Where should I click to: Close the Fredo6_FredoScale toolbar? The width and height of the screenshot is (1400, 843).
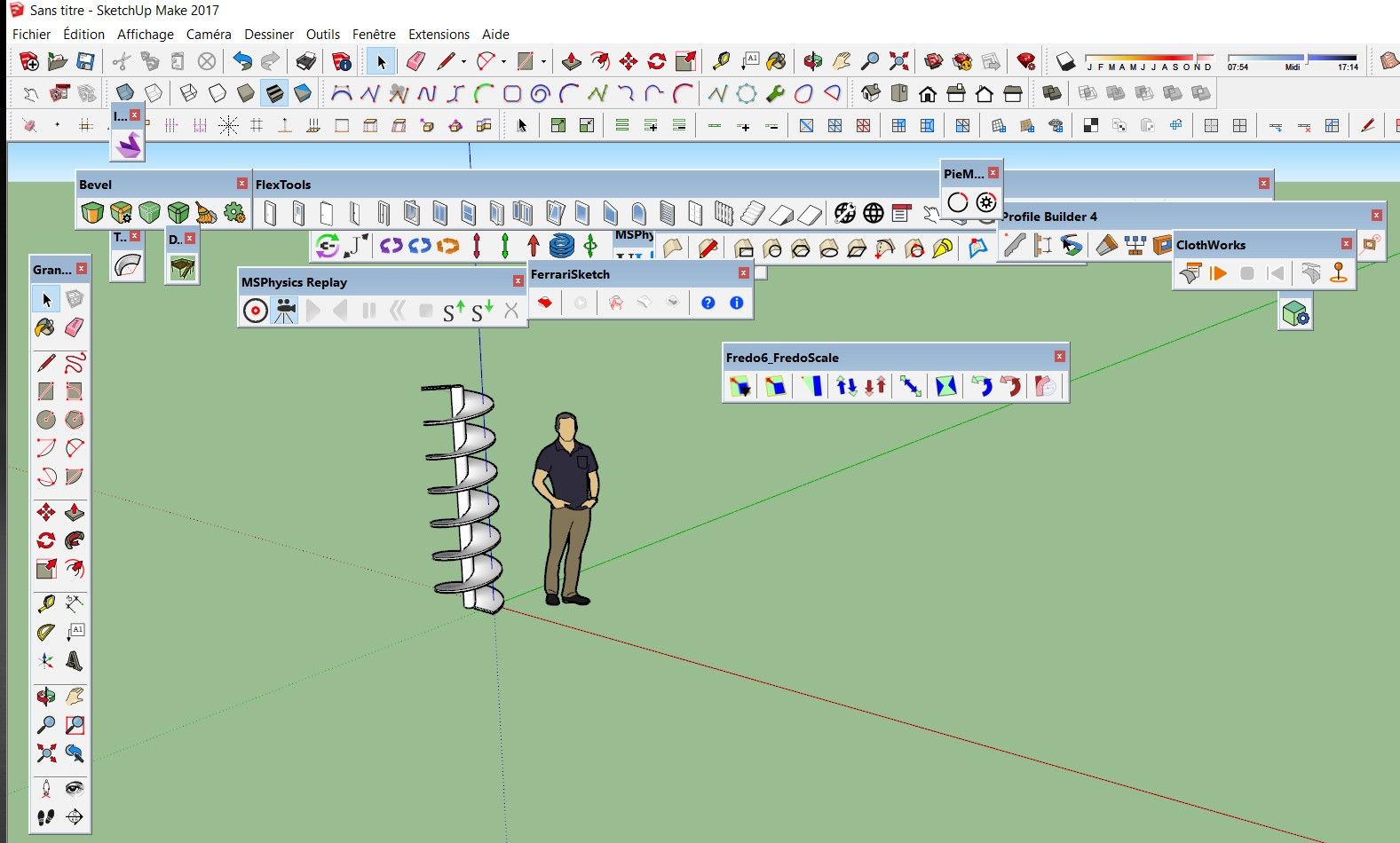[x=1059, y=357]
